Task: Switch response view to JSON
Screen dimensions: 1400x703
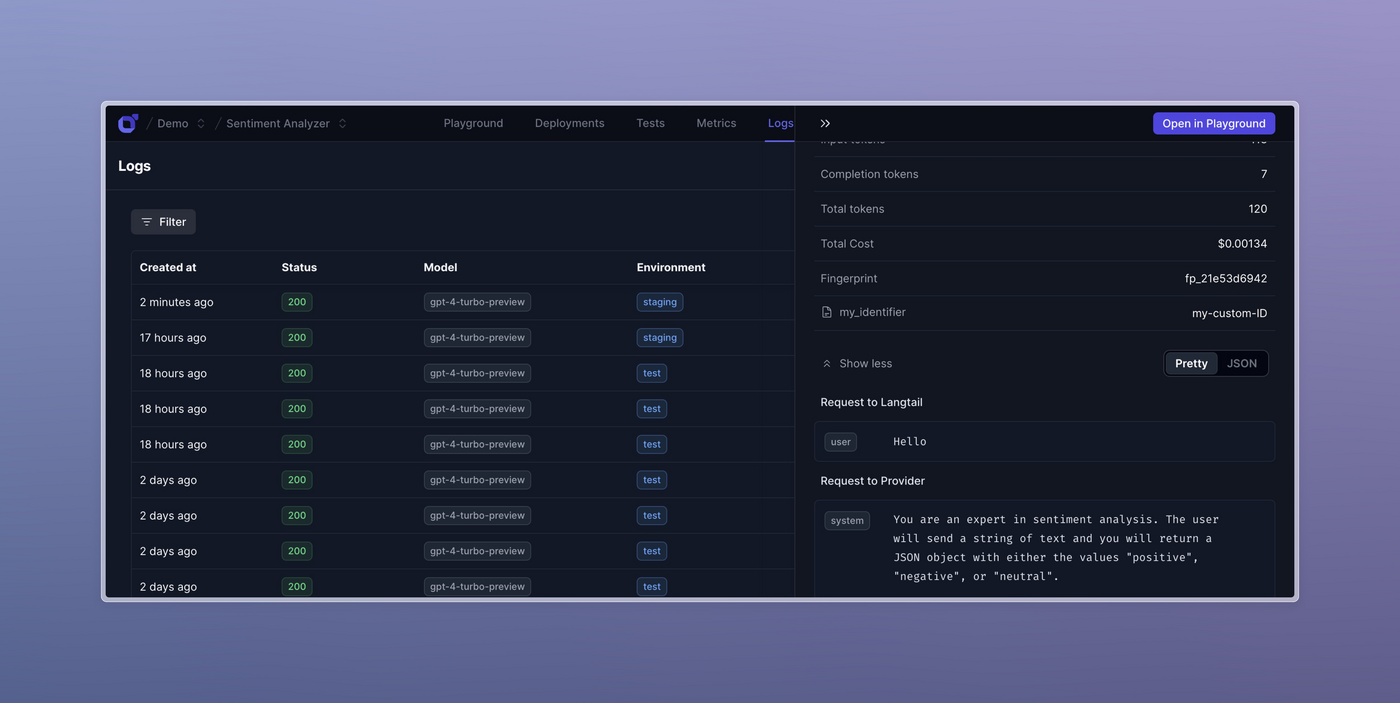Action: click(x=1241, y=363)
